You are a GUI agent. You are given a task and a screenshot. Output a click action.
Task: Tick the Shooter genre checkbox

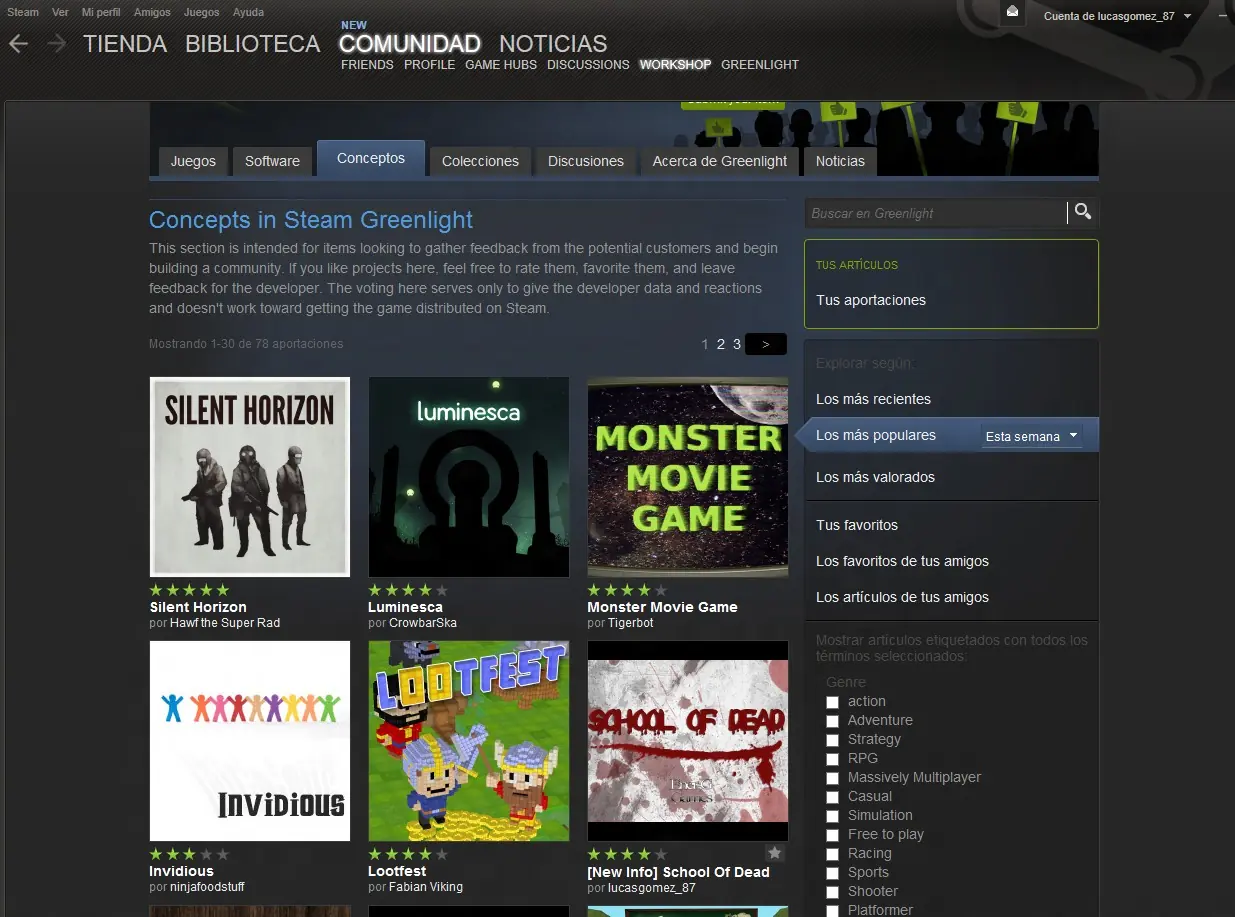tap(832, 892)
